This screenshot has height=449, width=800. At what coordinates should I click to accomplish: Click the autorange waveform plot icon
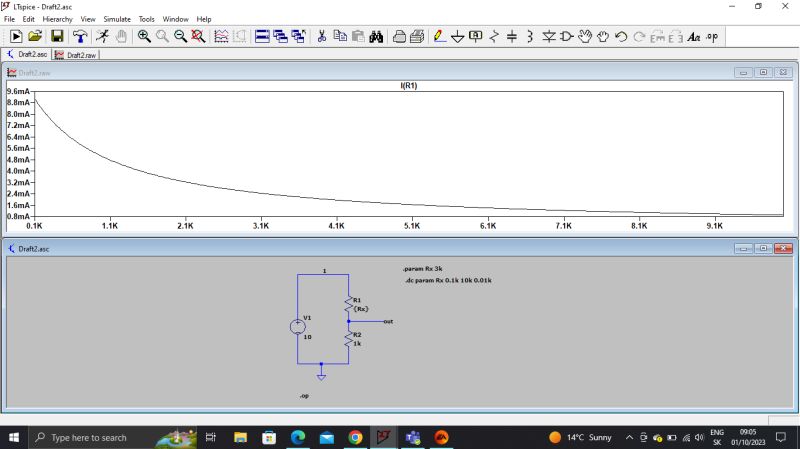(x=221, y=36)
